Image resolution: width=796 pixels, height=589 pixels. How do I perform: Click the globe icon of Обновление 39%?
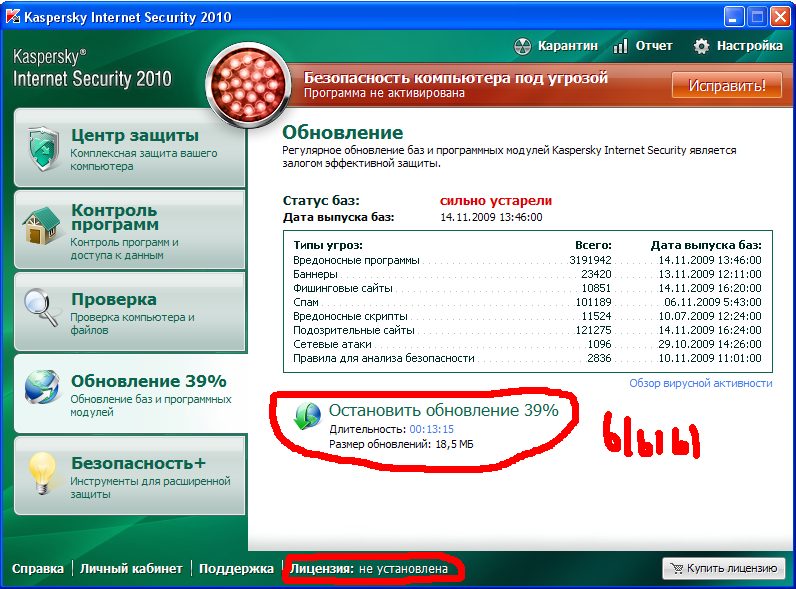[x=42, y=387]
